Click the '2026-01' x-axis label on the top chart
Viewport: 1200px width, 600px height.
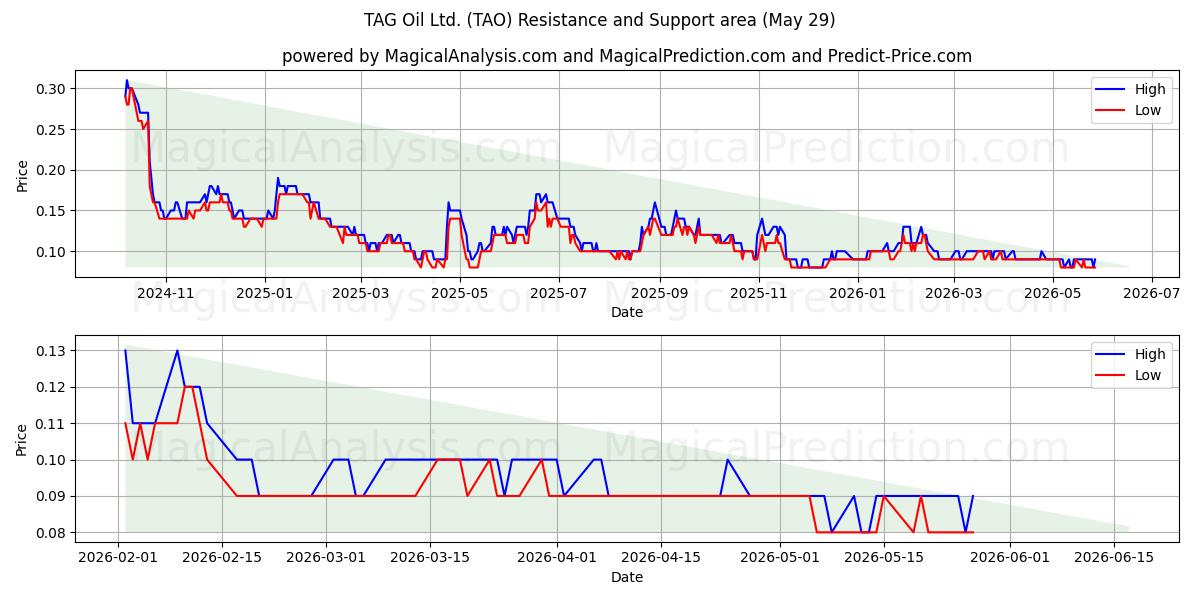858,293
